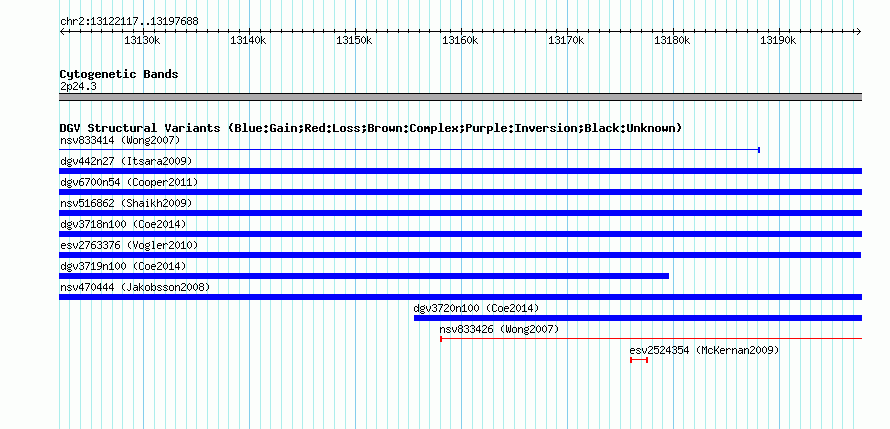Click the small red esv2524354 loss glyph
The image size is (890, 429).
(639, 360)
